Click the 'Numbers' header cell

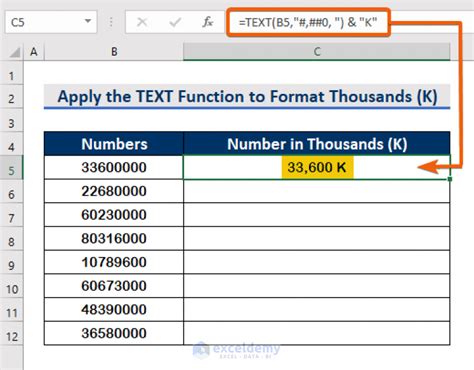(x=114, y=144)
